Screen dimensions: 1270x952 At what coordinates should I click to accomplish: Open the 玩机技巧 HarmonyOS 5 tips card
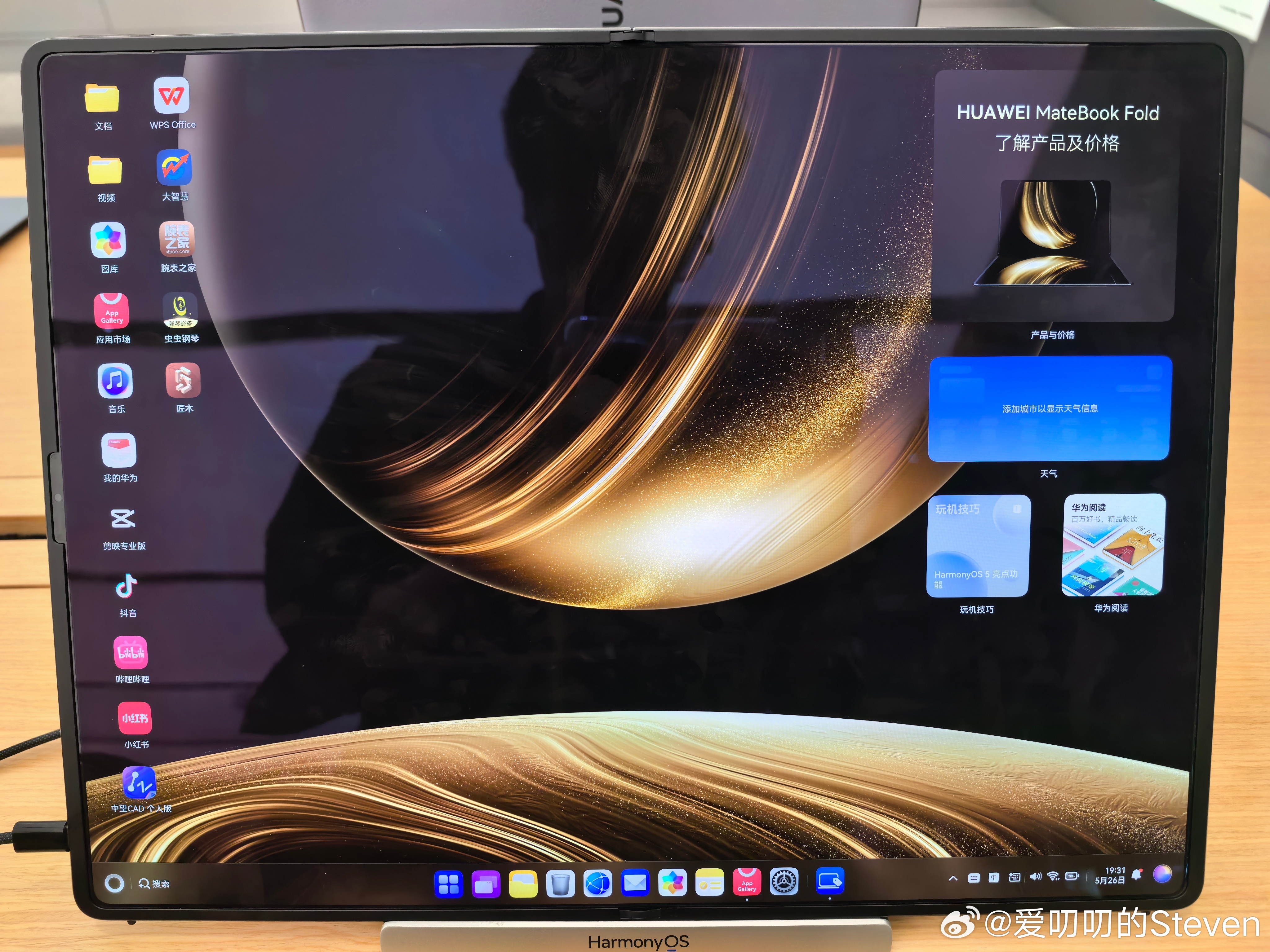pos(978,546)
